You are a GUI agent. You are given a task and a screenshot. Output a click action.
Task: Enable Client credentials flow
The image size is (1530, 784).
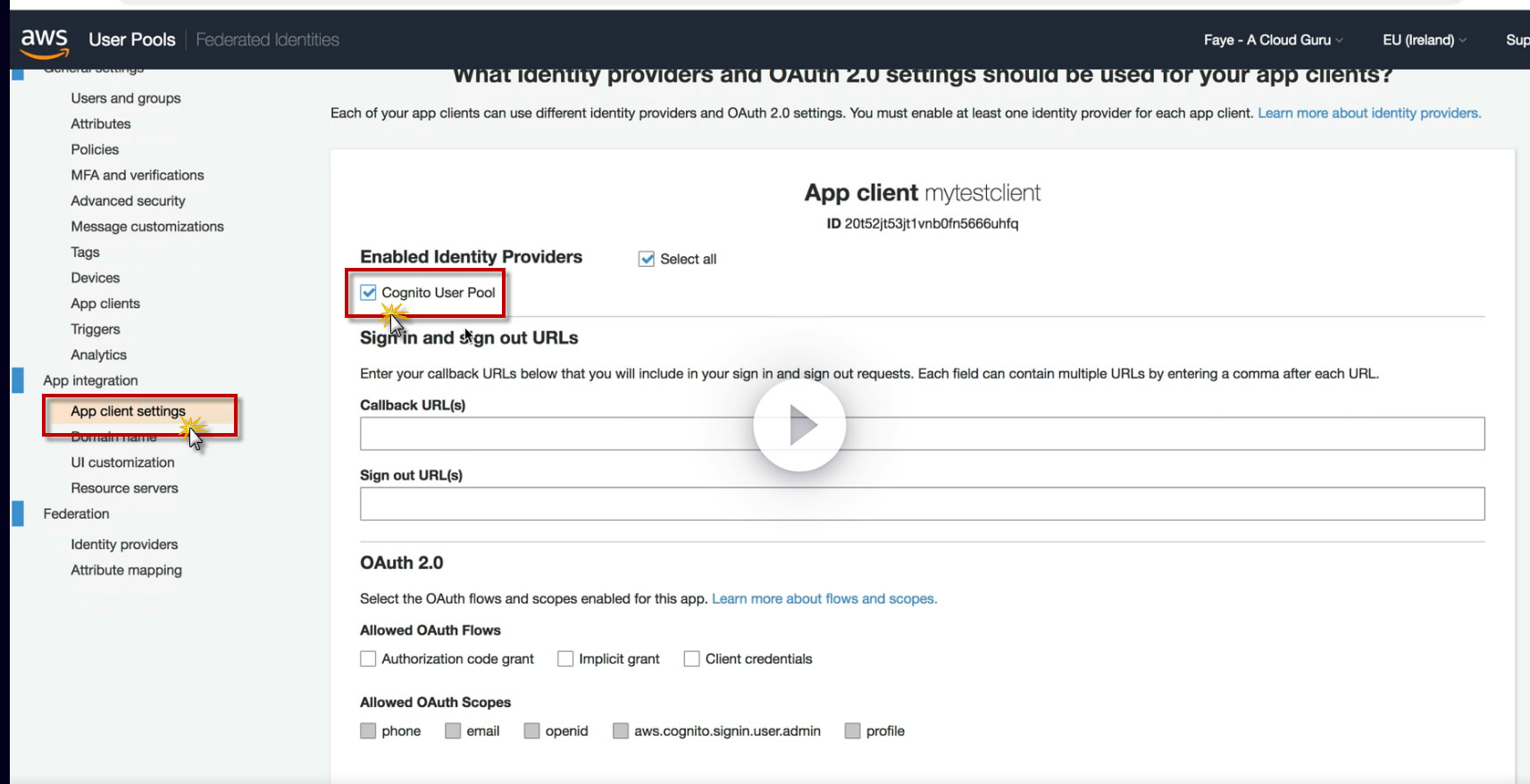coord(691,659)
